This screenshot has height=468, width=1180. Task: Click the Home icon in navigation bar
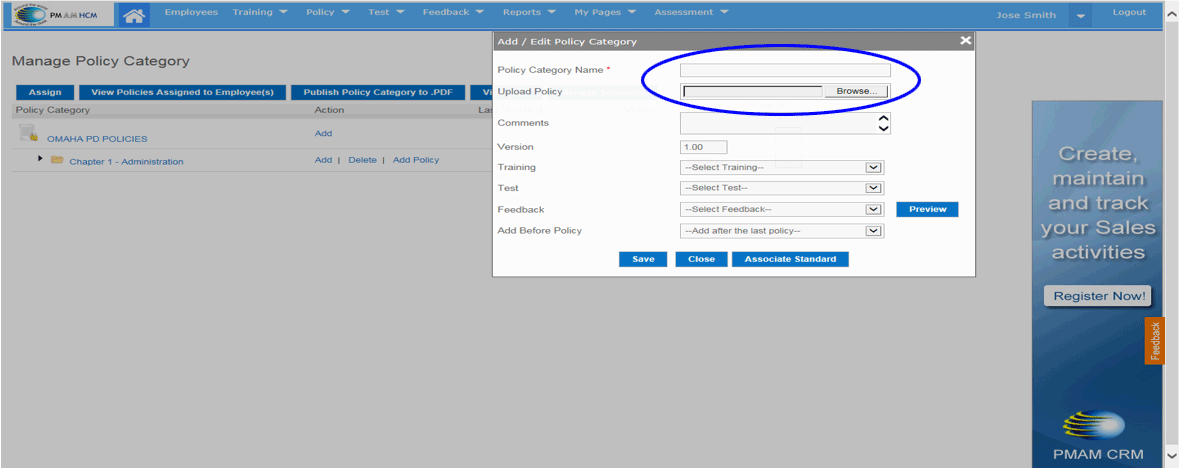click(x=133, y=14)
